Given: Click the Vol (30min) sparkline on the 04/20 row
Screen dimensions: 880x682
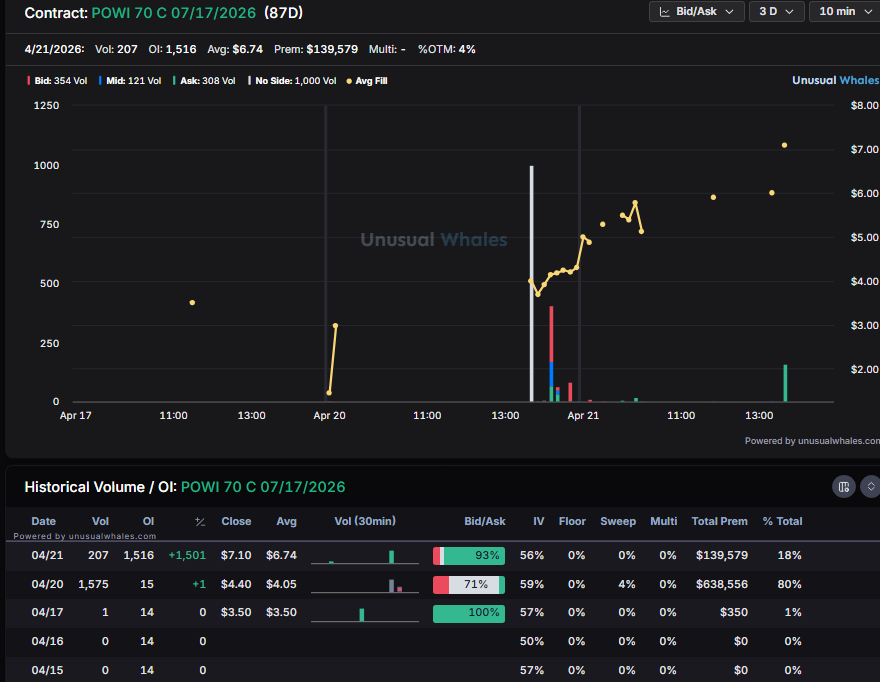Looking at the screenshot, I should (363, 584).
